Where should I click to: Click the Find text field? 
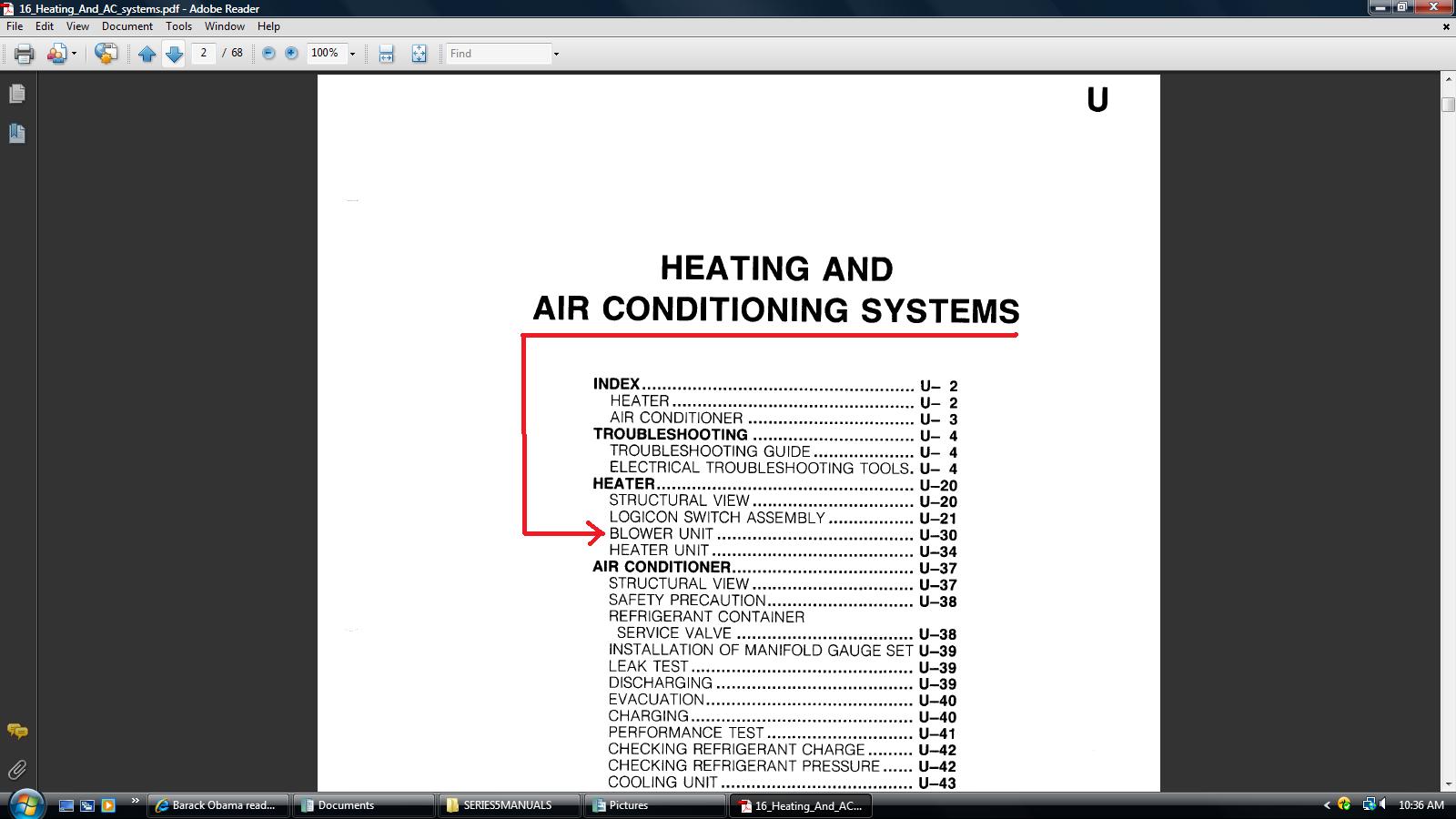pyautogui.click(x=499, y=54)
